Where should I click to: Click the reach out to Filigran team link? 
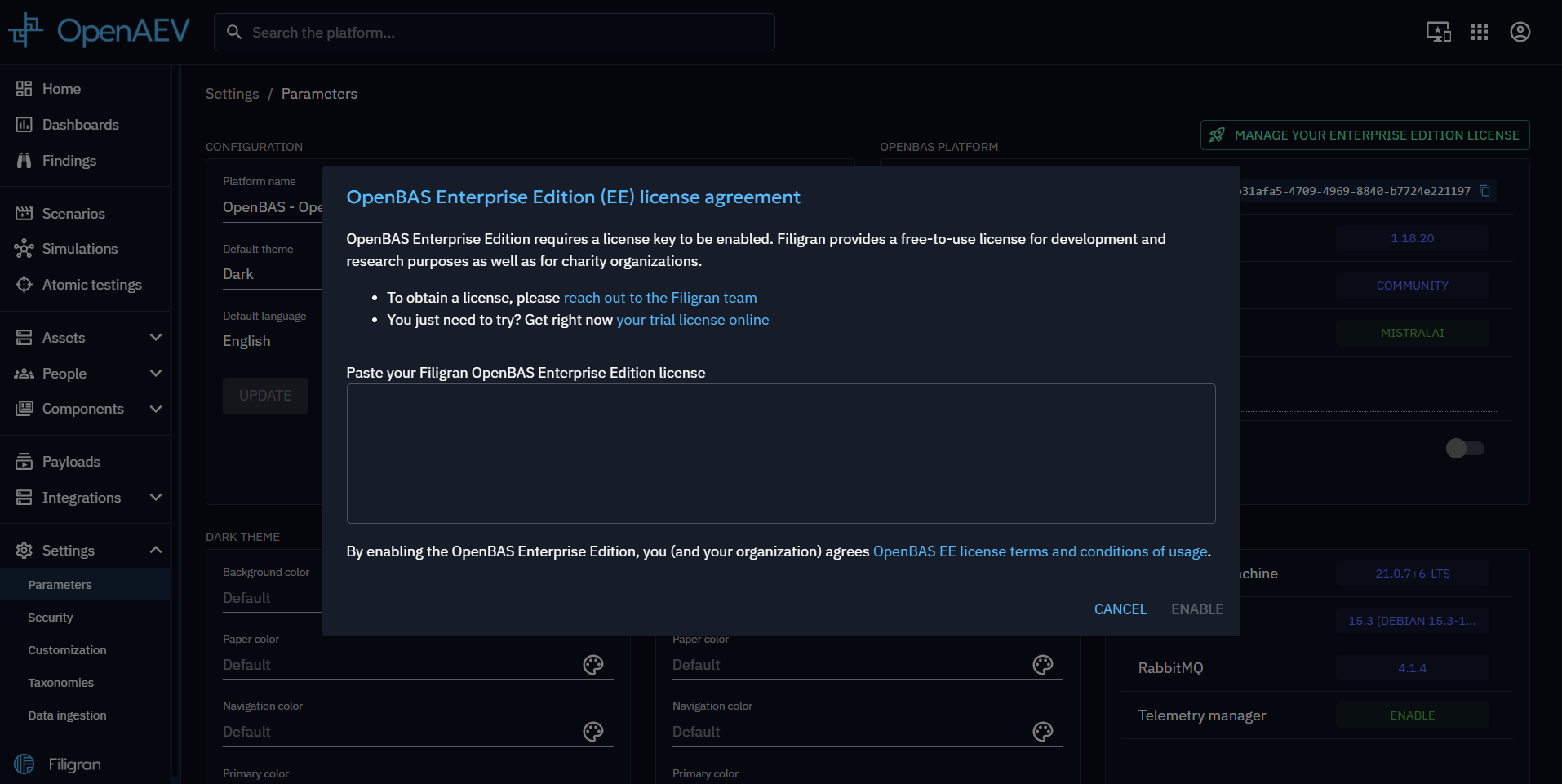pos(659,298)
